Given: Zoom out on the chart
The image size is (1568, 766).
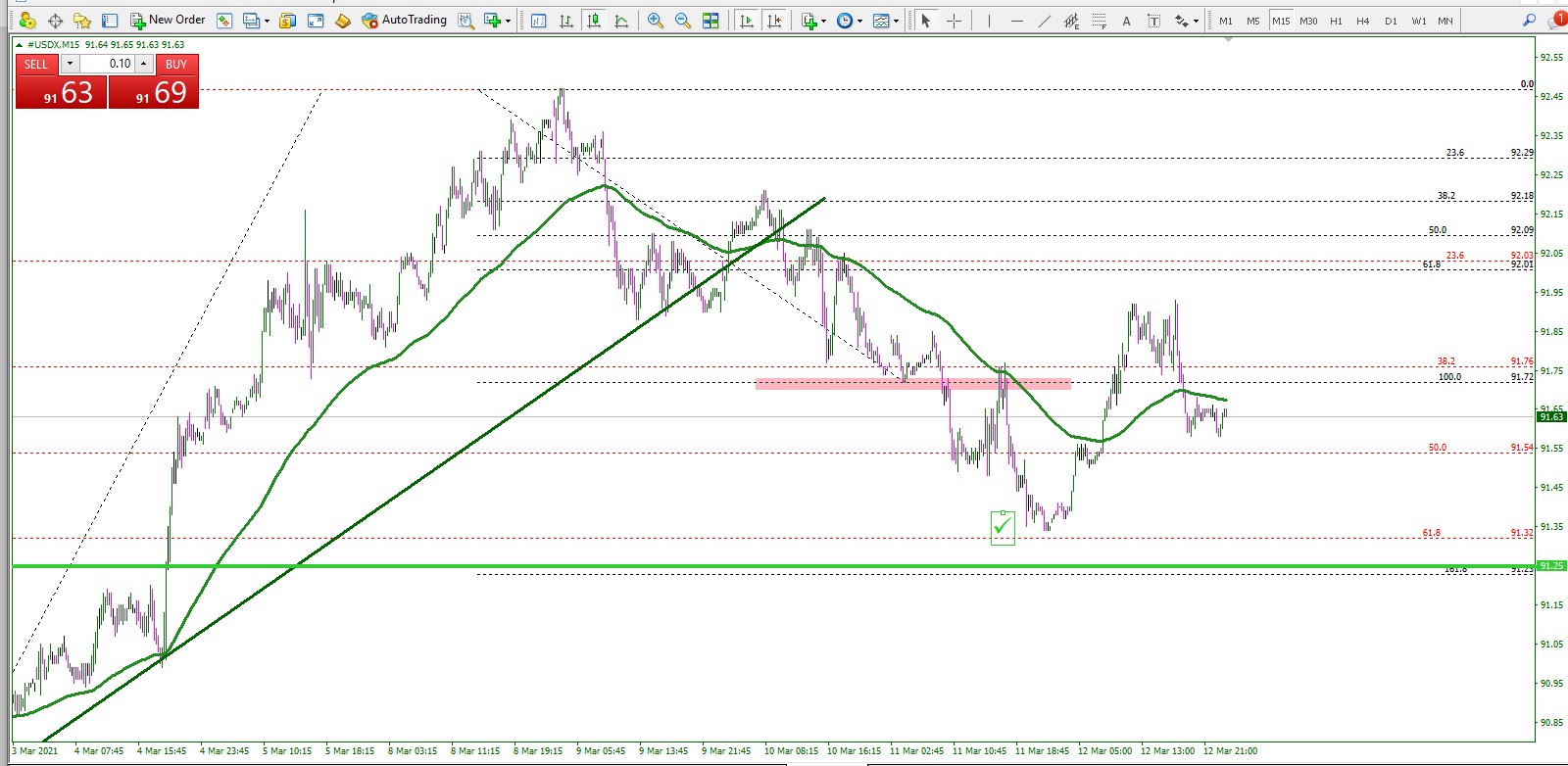Looking at the screenshot, I should (x=683, y=20).
